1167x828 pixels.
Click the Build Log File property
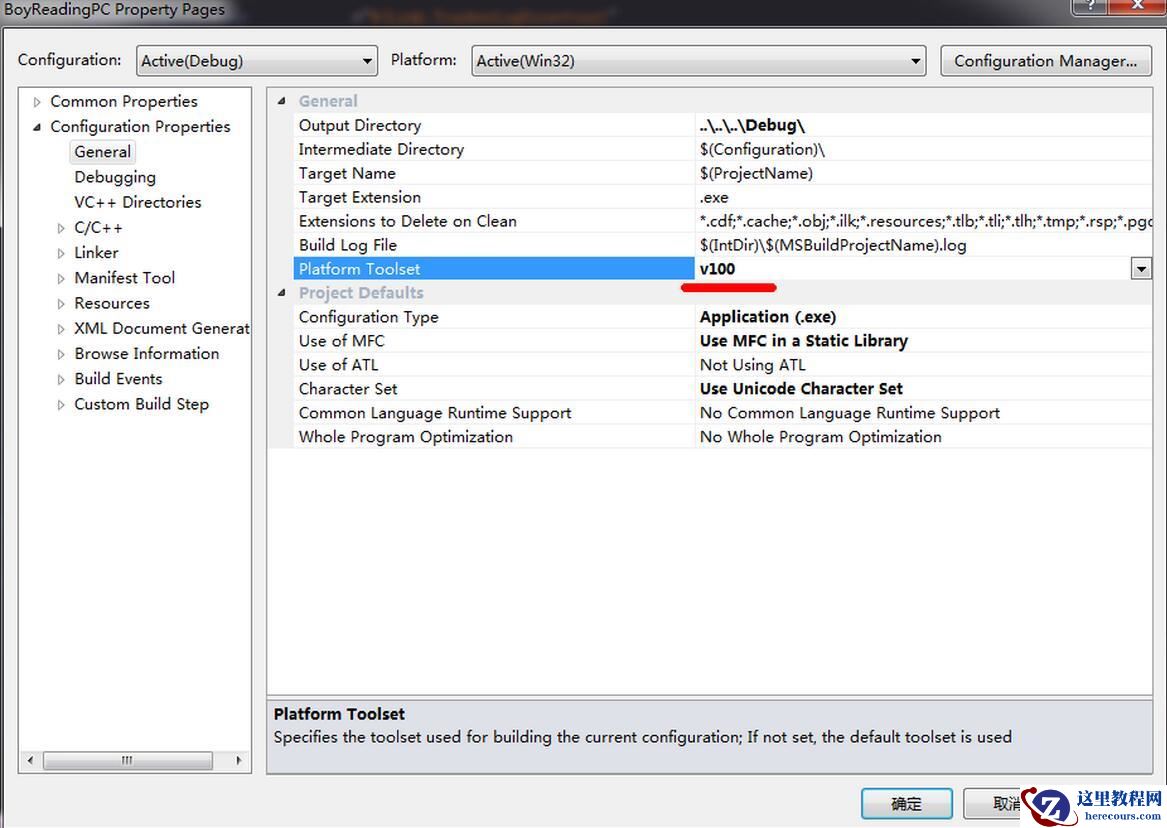point(348,245)
